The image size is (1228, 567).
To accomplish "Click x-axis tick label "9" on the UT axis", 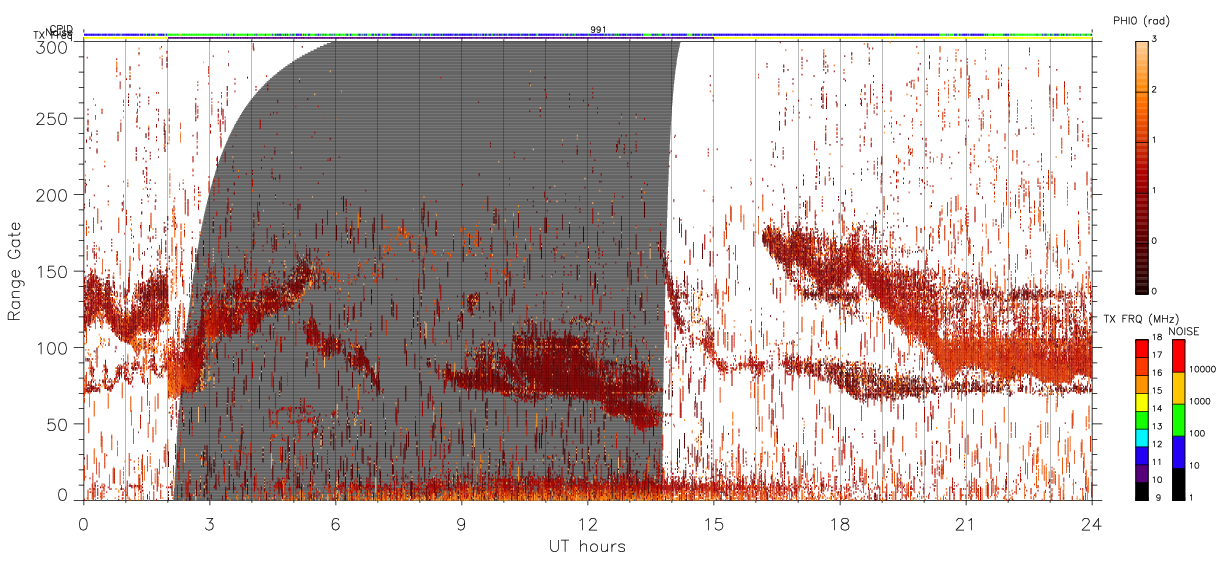I will coord(461,524).
